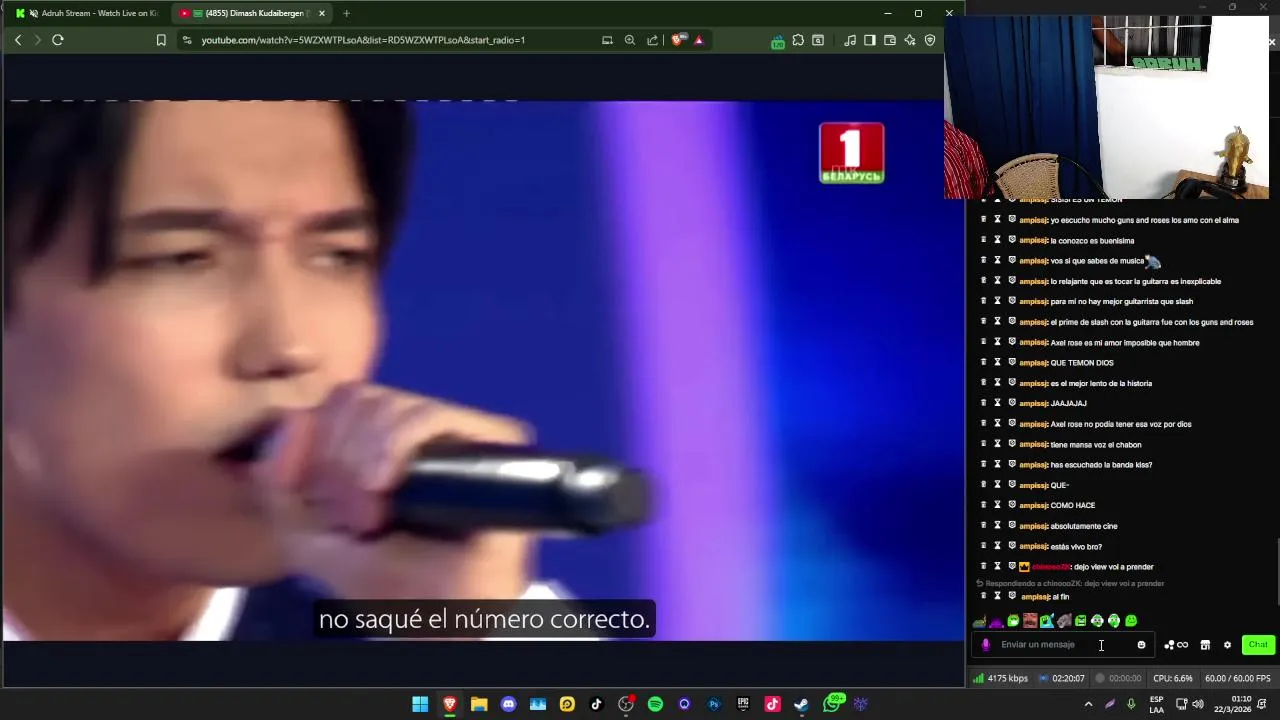
Task: Click the purple microphone icon in chat box
Action: click(985, 645)
